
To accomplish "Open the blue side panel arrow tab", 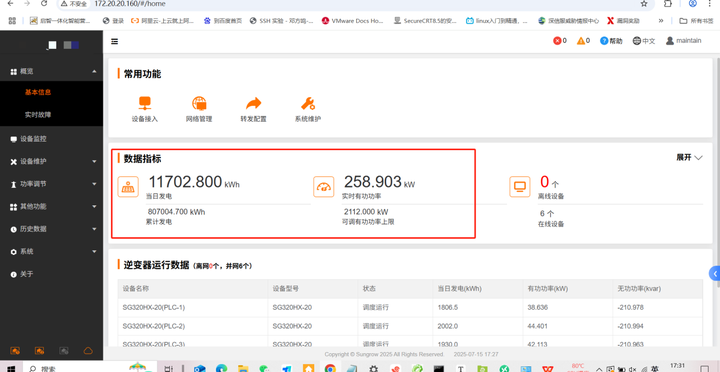I will point(714,274).
